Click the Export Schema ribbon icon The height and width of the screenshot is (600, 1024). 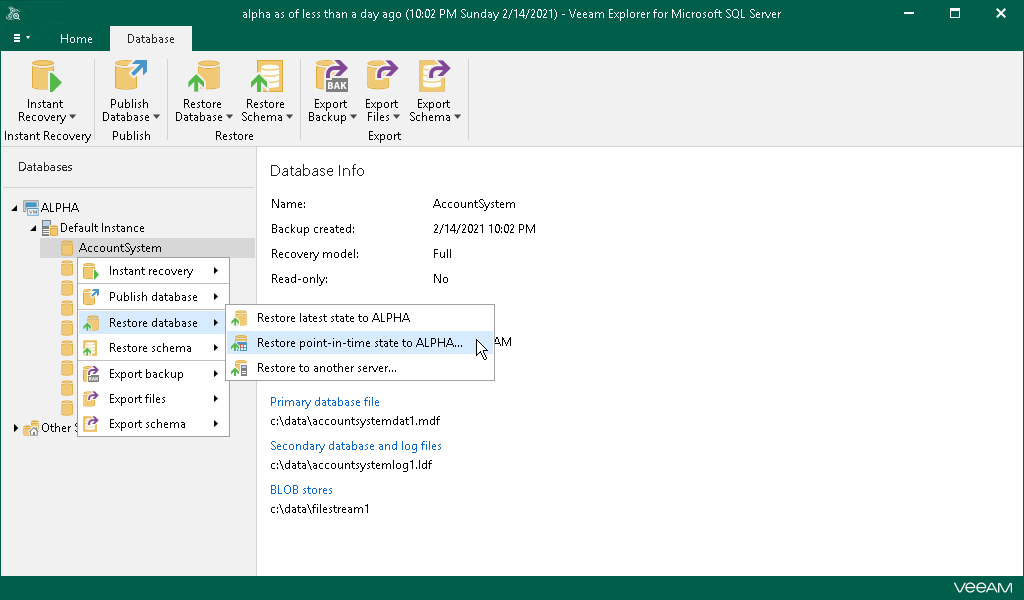coord(434,78)
